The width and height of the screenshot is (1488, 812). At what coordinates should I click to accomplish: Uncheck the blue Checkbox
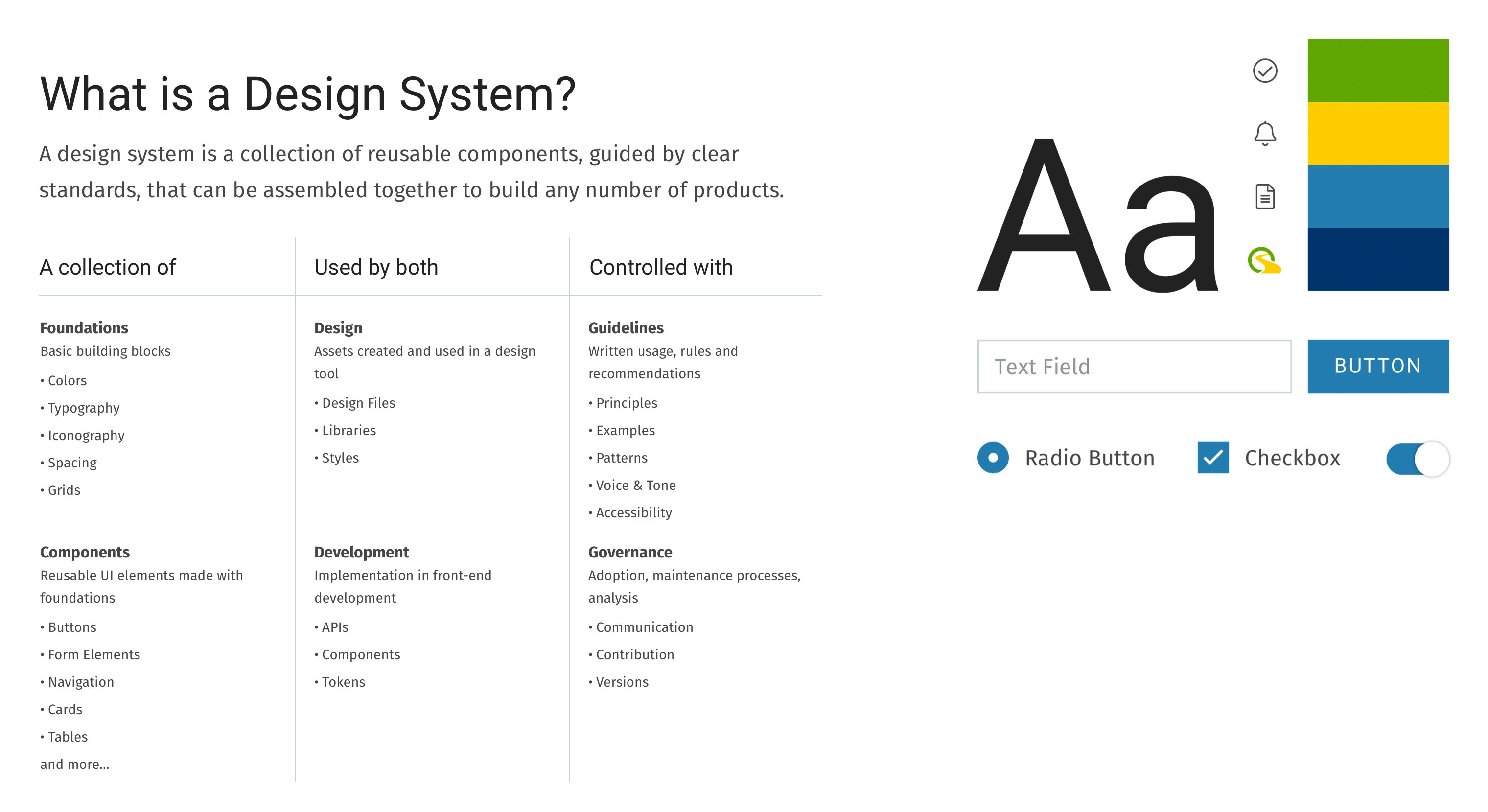pyautogui.click(x=1213, y=458)
